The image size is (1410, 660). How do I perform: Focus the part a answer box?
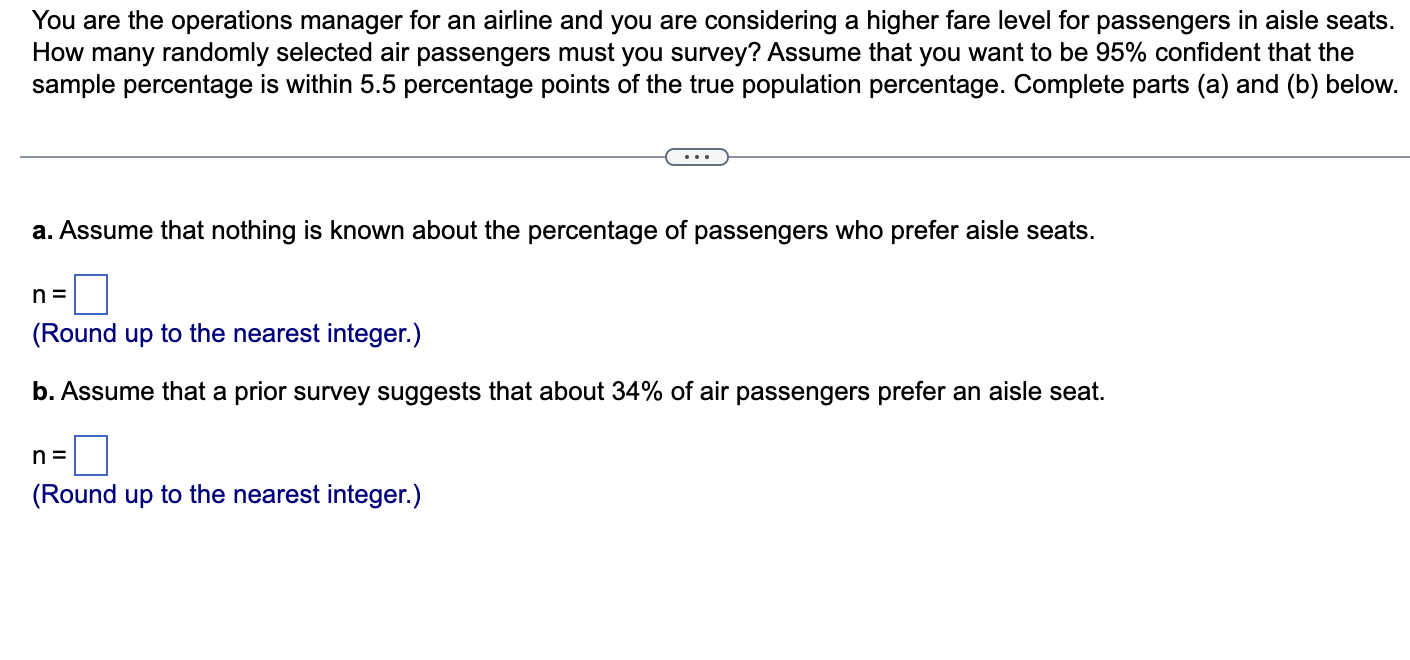click(x=91, y=295)
